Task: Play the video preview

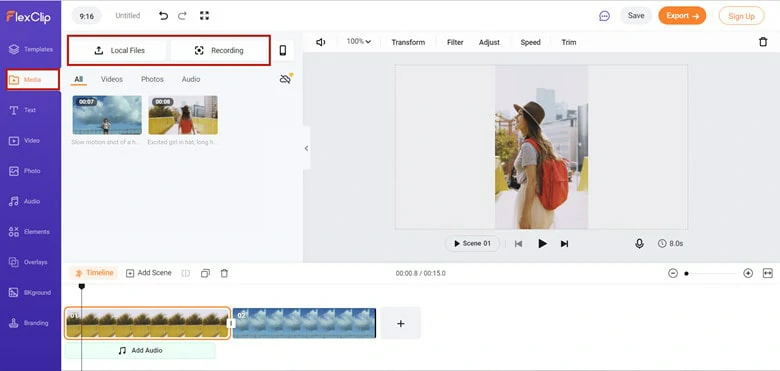Action: pos(542,244)
